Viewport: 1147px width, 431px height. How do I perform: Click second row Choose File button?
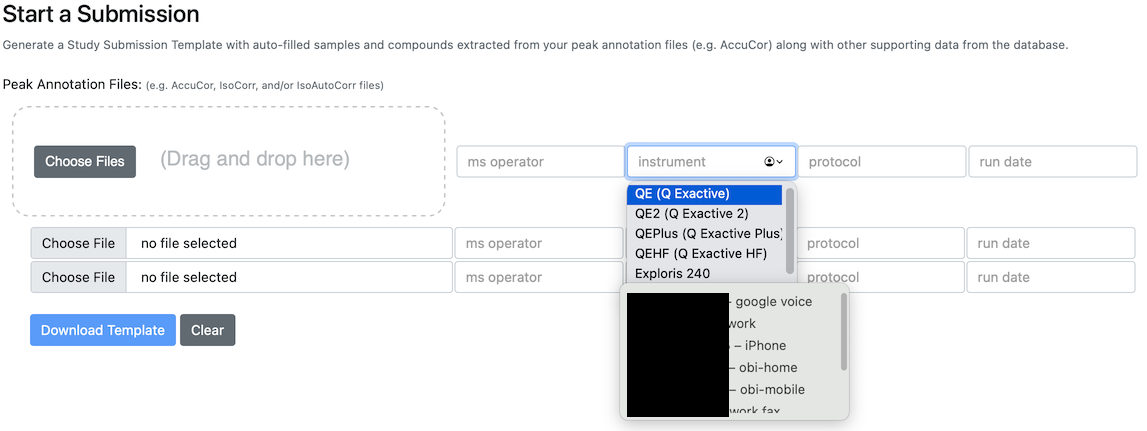[78, 277]
